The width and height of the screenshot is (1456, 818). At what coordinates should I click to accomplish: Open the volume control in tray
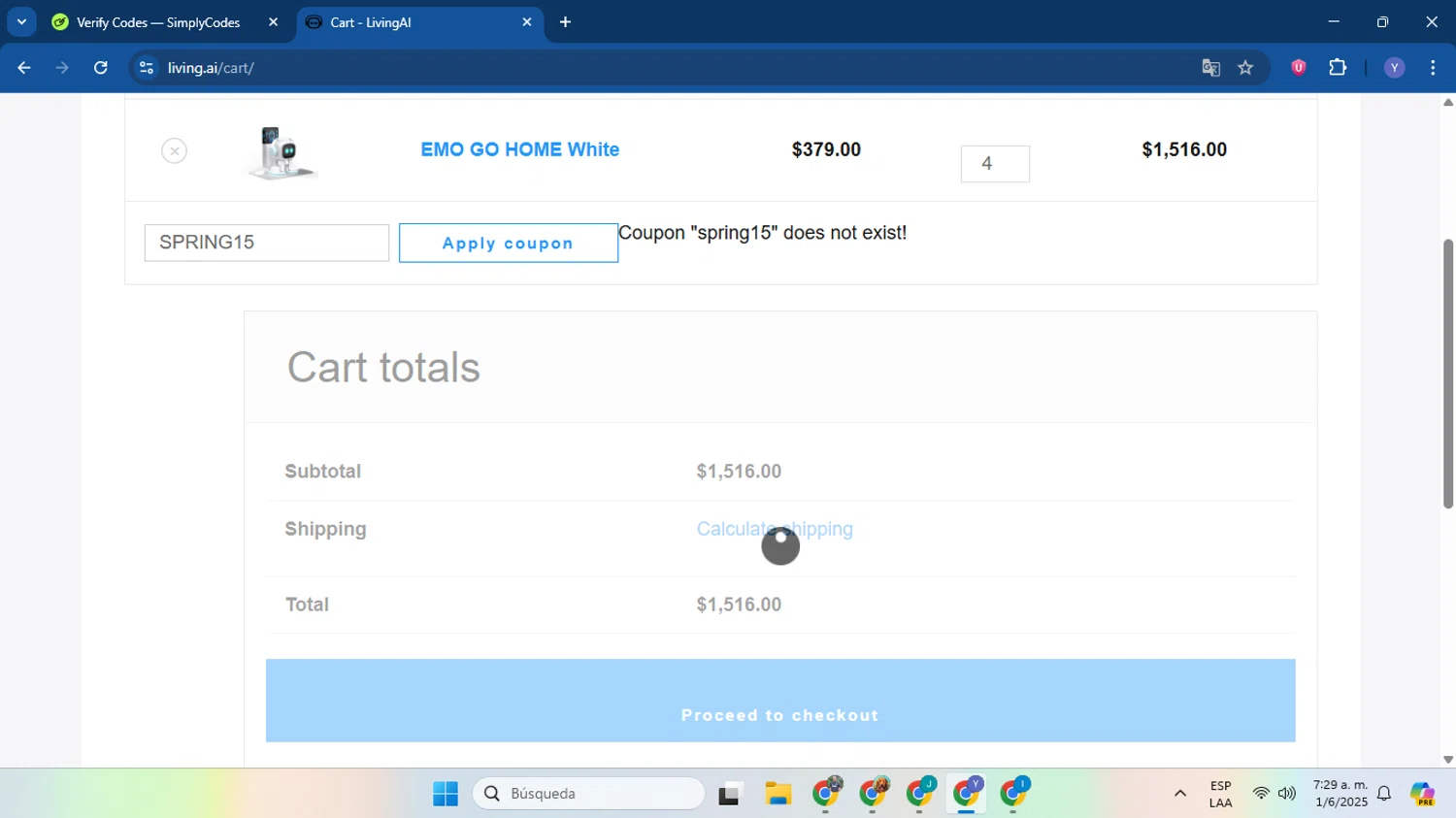click(x=1287, y=794)
